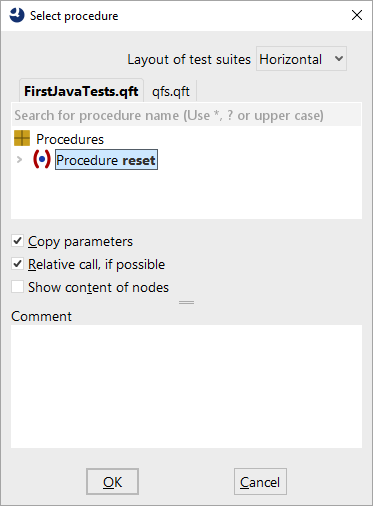Image resolution: width=373 pixels, height=506 pixels.
Task: Select the Procedures root tree item
Action: pos(70,139)
